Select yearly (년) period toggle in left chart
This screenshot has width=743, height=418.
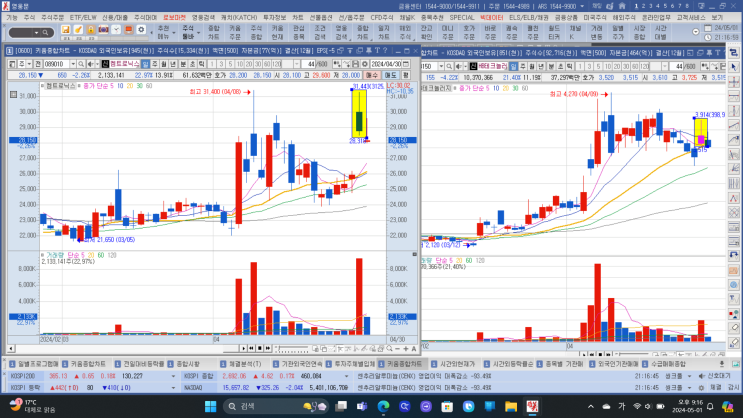click(173, 64)
